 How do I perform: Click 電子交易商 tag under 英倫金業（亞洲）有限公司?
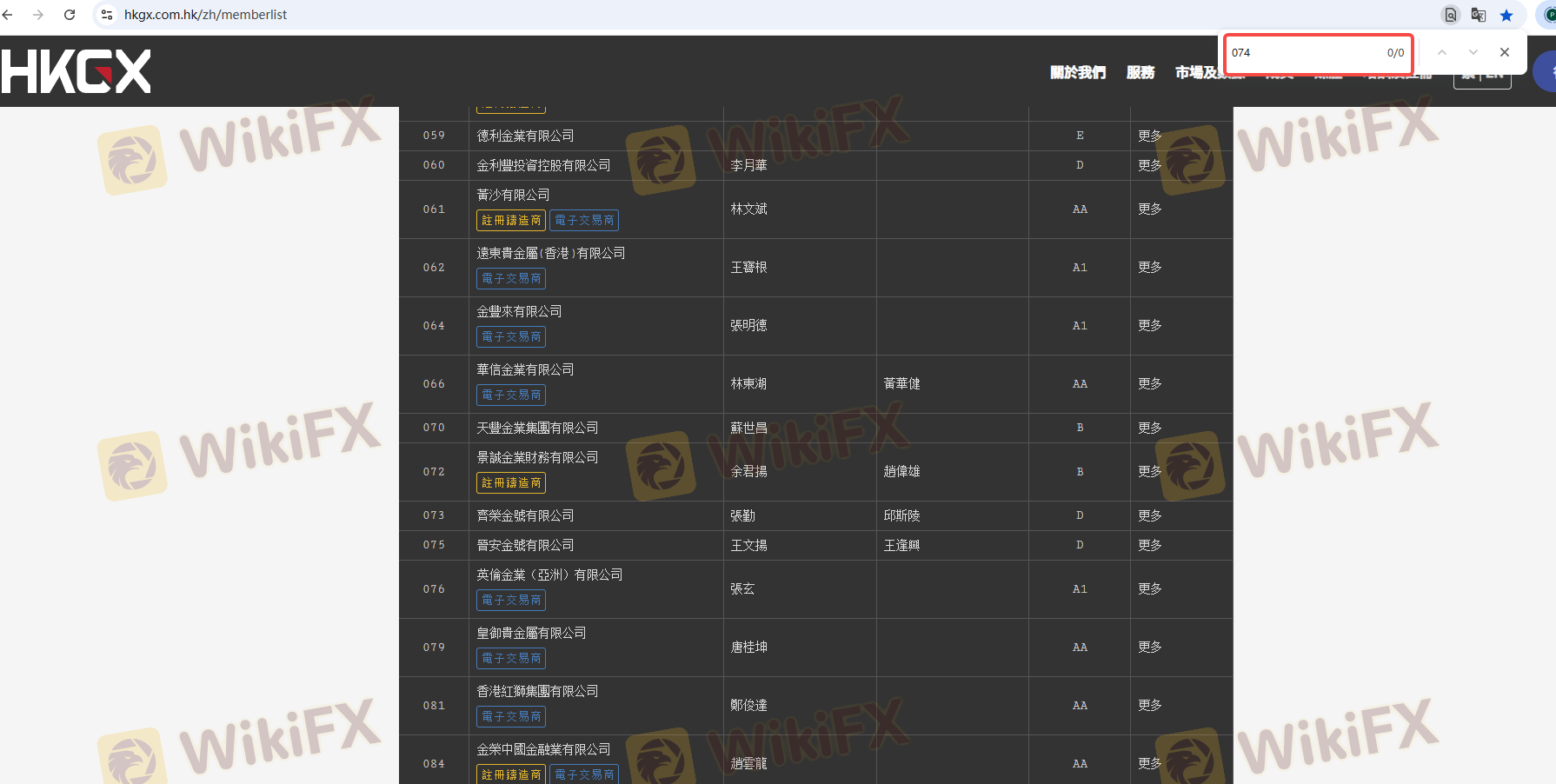pos(511,600)
